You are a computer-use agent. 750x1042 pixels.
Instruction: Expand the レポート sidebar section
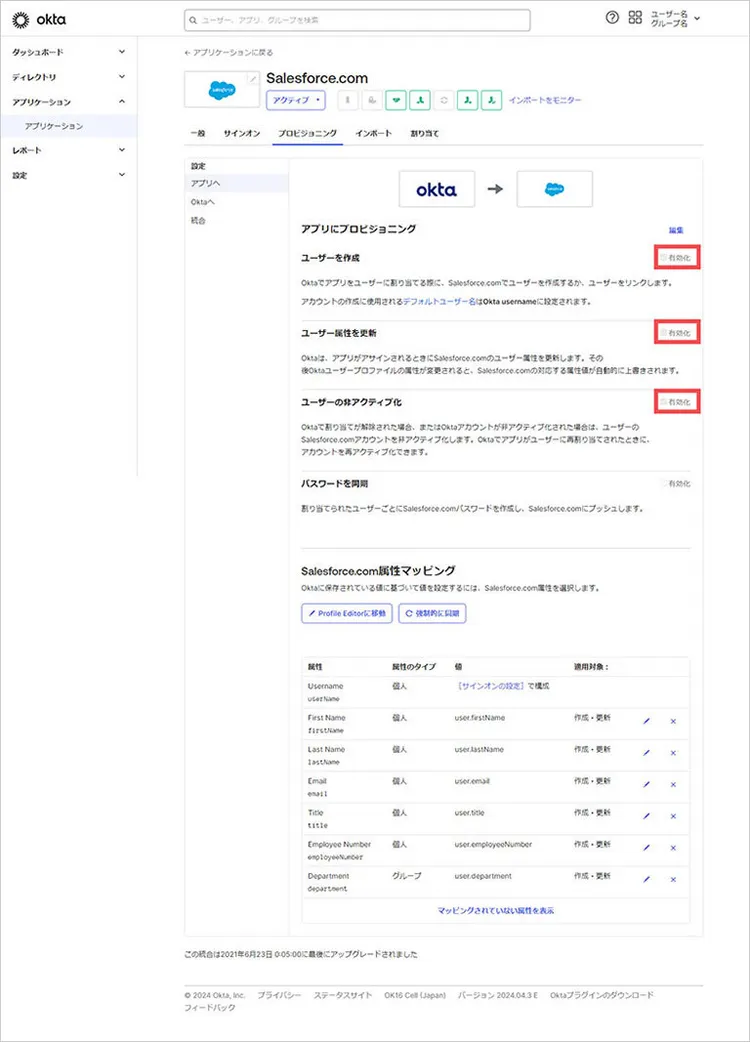(x=68, y=150)
